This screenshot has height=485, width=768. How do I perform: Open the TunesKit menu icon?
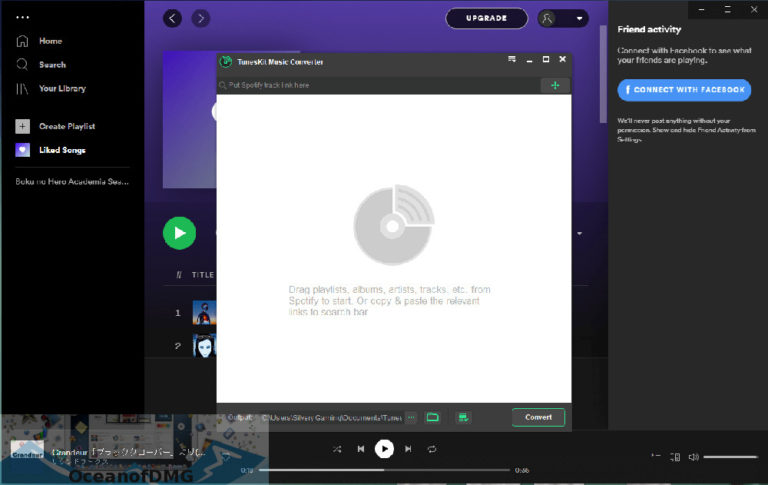(512, 59)
